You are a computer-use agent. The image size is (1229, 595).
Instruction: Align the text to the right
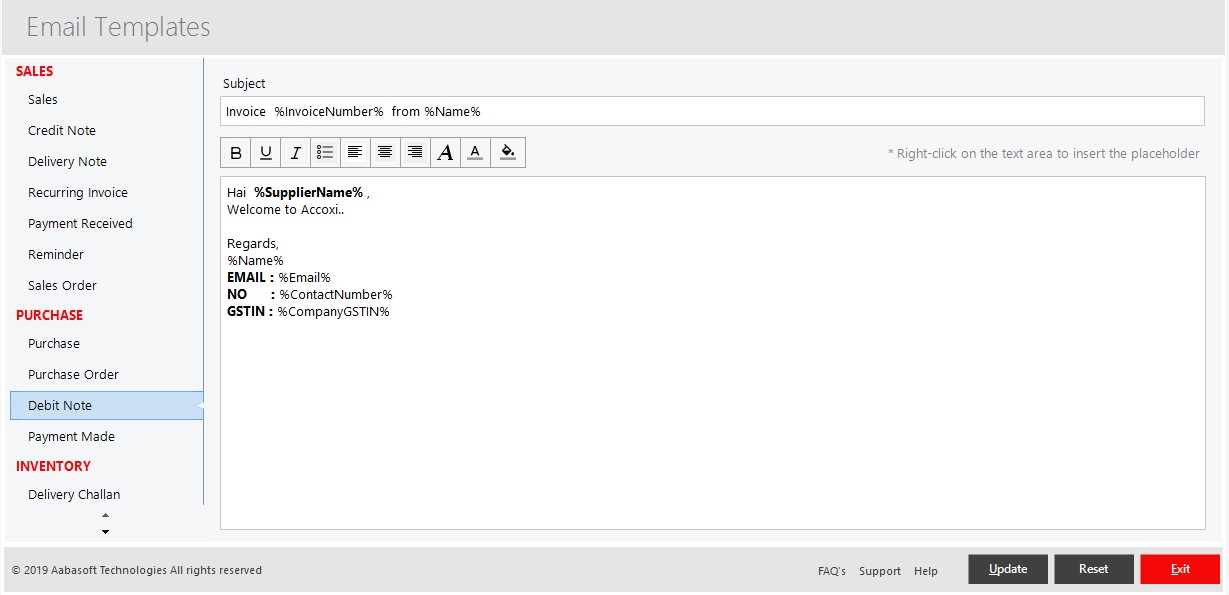point(415,152)
